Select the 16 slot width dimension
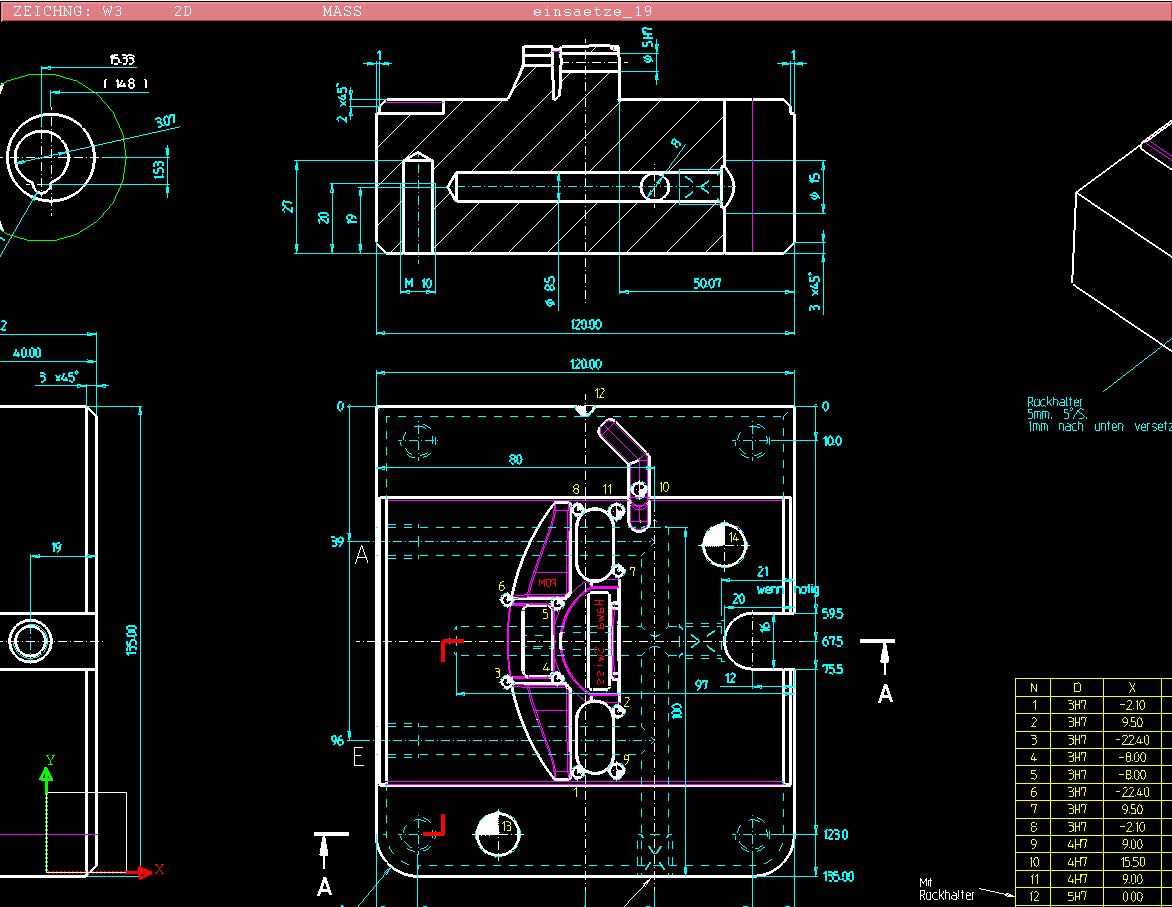Viewport: 1172px width, 907px height. coord(764,627)
